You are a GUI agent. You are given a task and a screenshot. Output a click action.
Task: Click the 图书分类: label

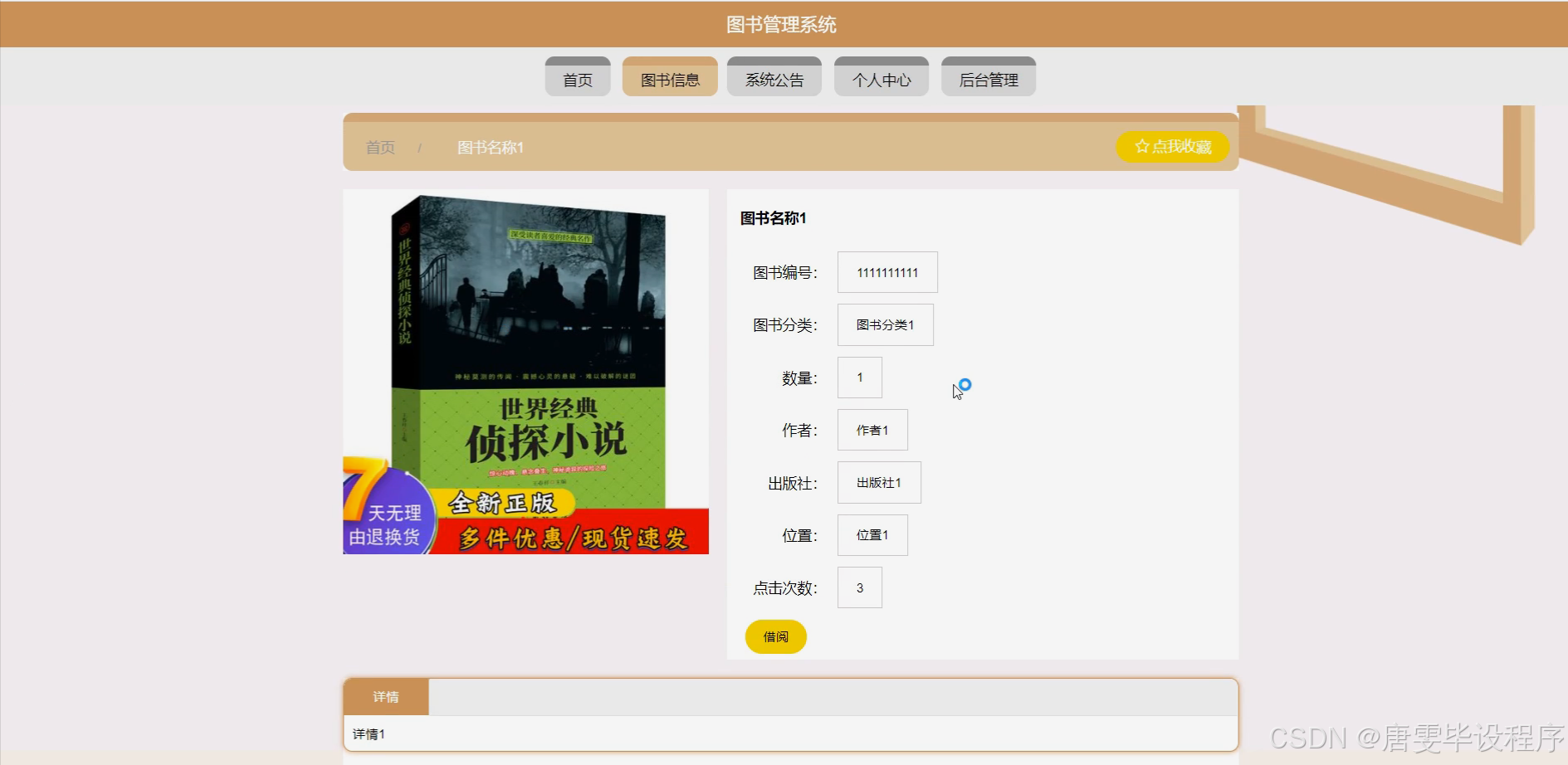pyautogui.click(x=785, y=325)
